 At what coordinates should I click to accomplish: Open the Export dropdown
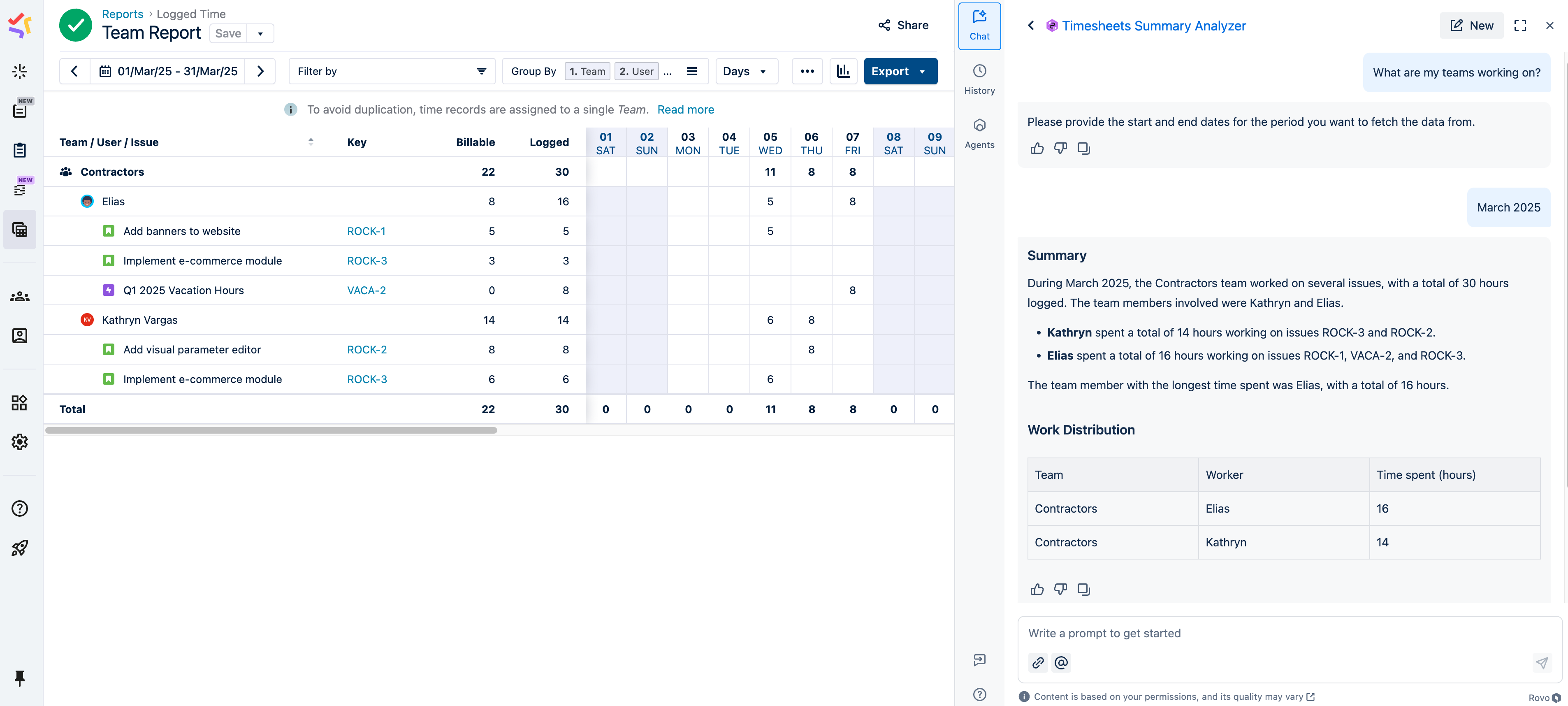coord(900,71)
